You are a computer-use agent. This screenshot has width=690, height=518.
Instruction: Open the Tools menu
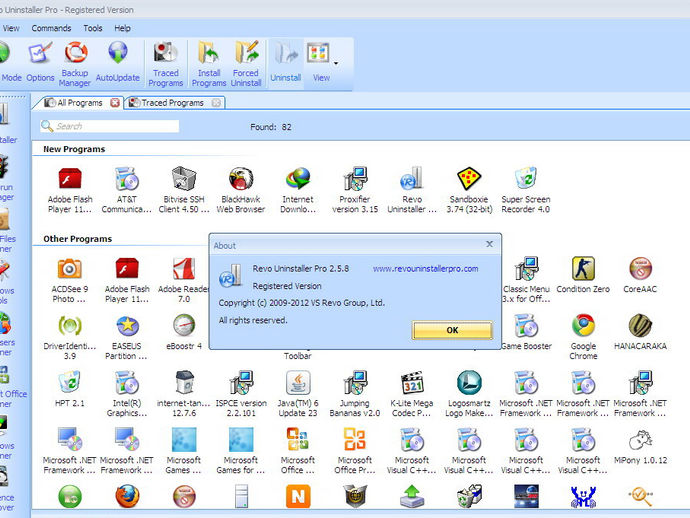pyautogui.click(x=93, y=28)
